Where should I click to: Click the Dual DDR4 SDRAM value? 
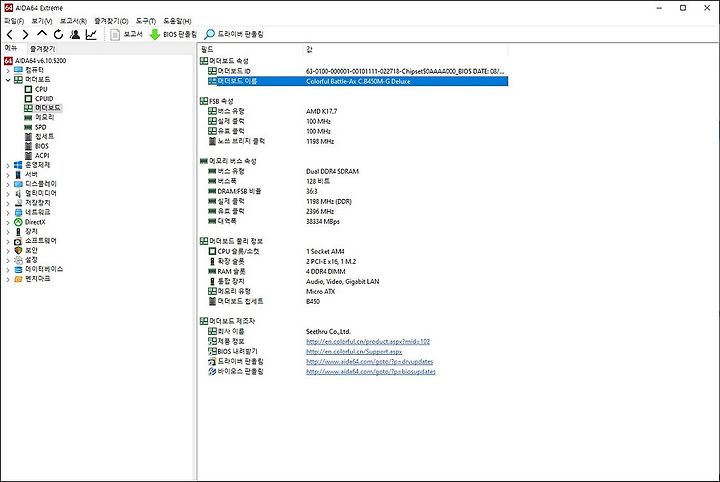pos(332,171)
